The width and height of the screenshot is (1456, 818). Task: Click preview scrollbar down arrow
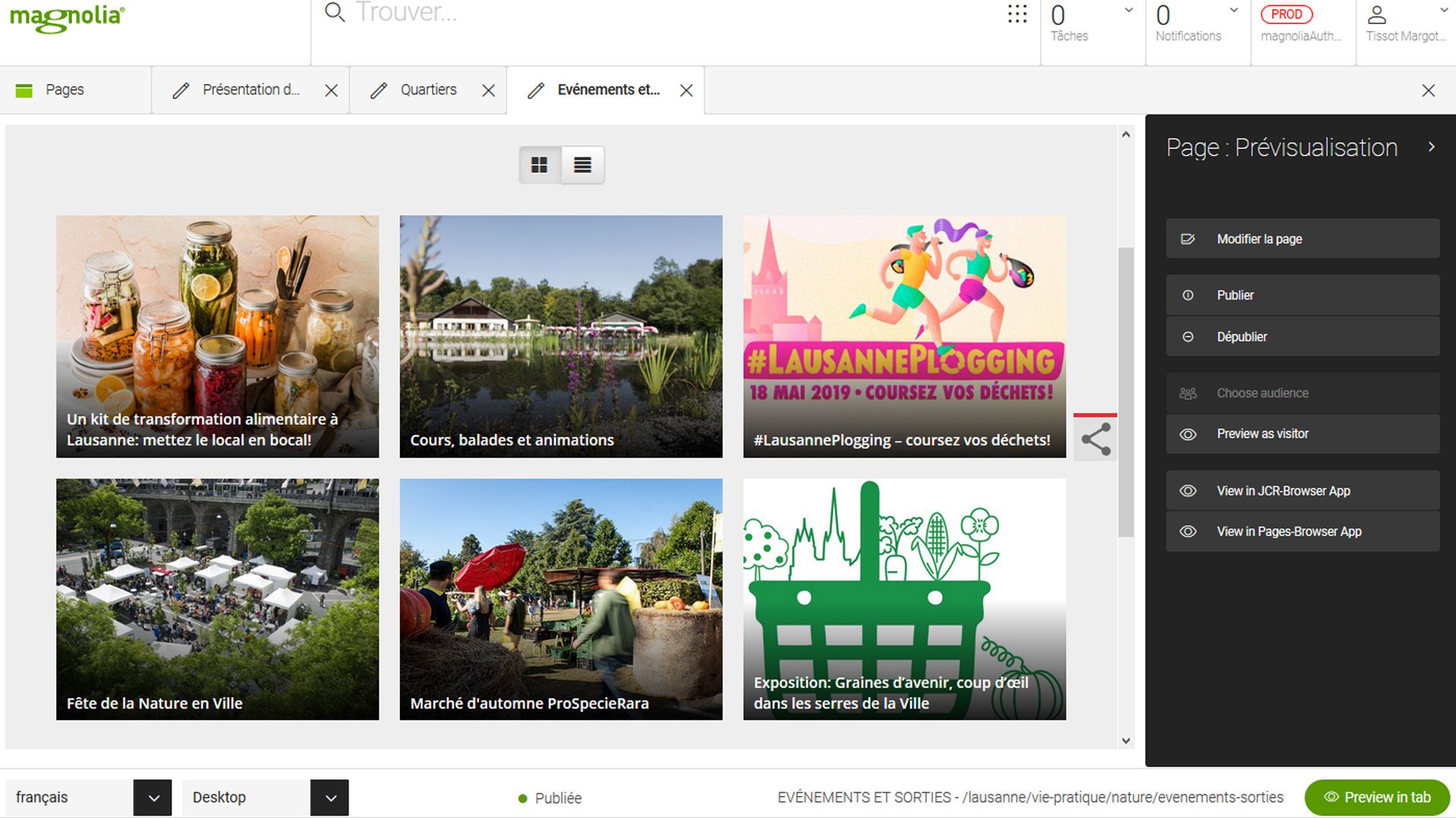pyautogui.click(x=1126, y=741)
